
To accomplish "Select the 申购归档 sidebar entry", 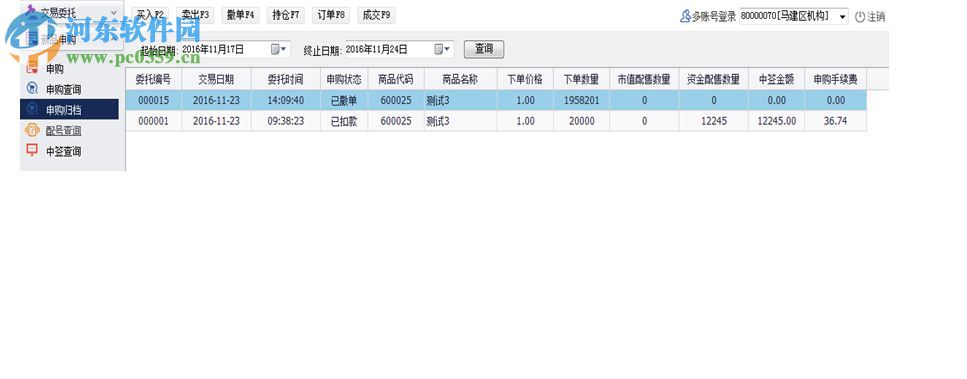I will pos(69,110).
